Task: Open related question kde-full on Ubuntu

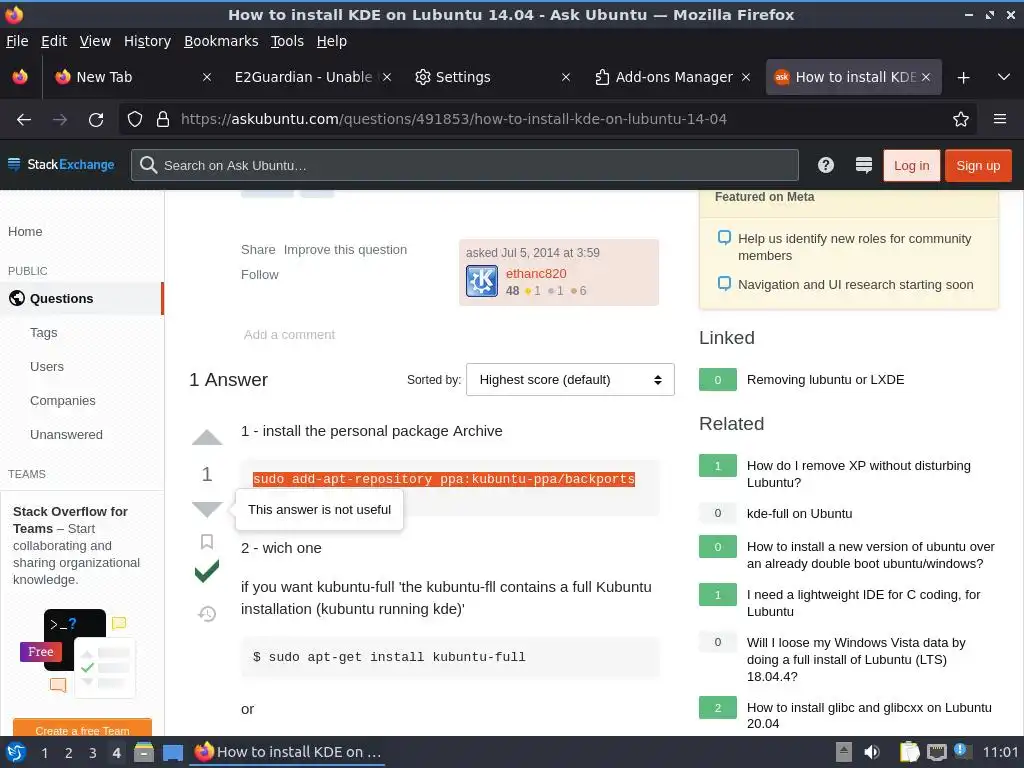Action: tap(799, 513)
